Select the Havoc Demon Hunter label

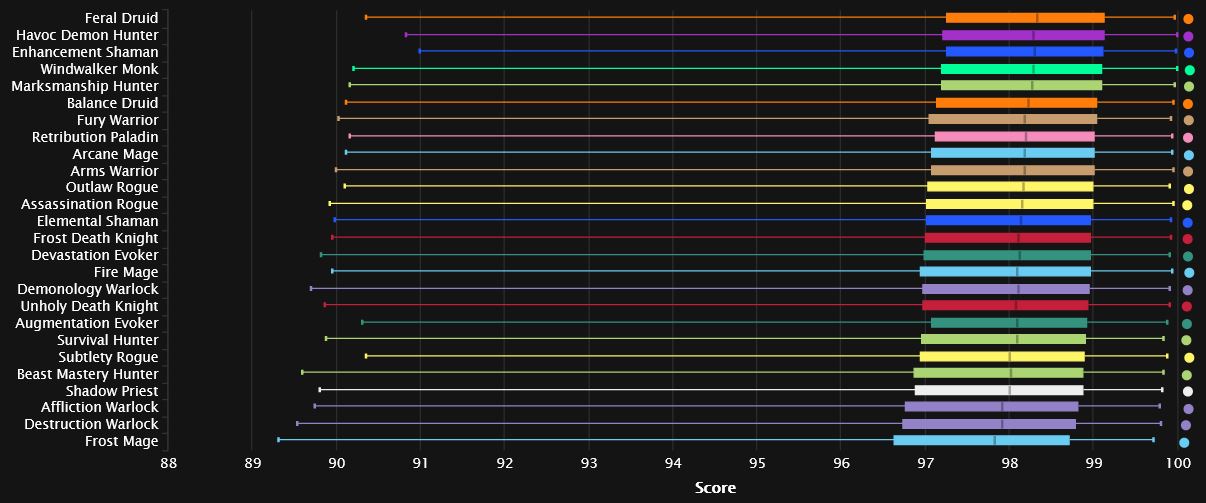tap(87, 35)
